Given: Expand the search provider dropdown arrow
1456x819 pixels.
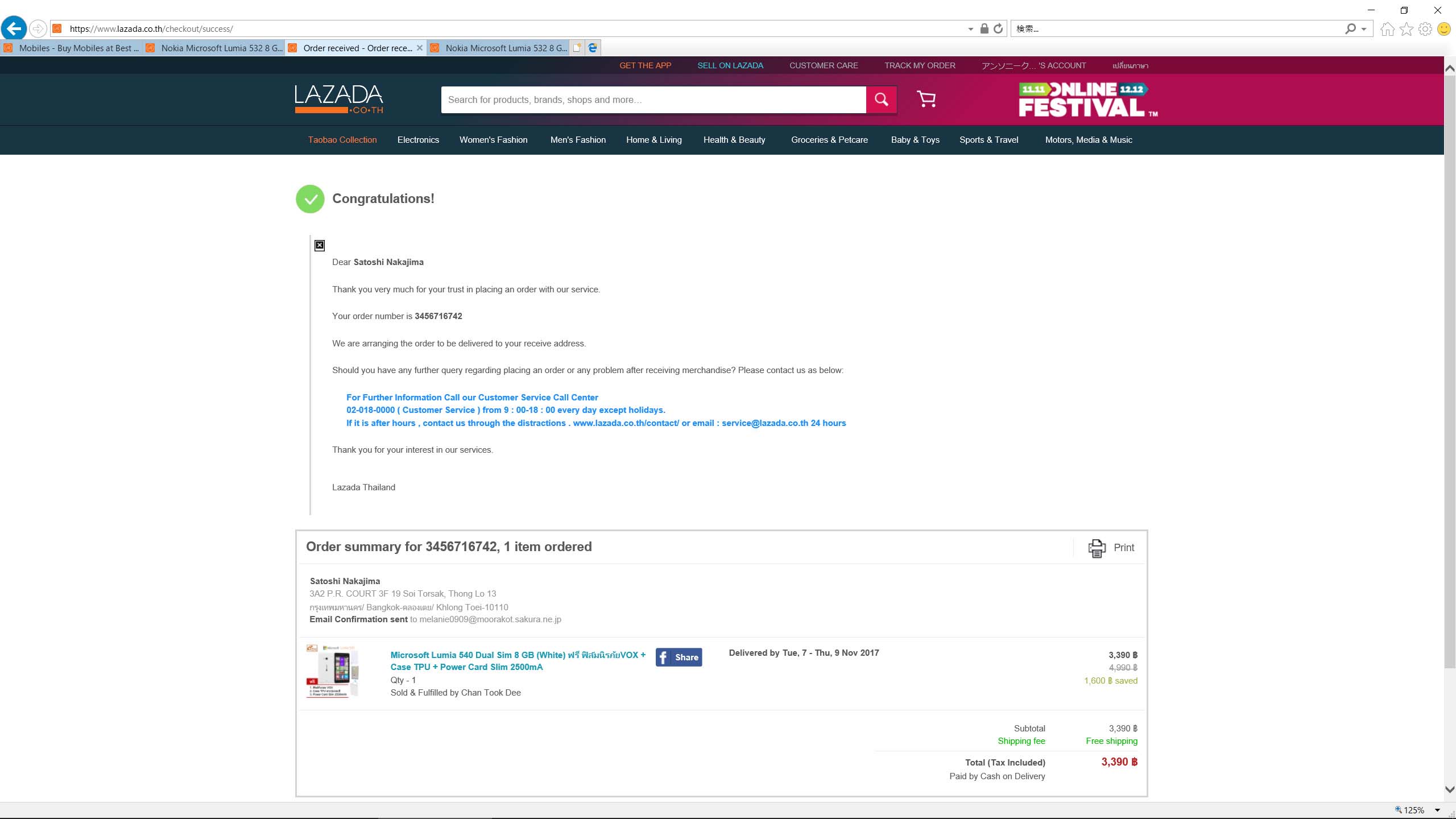Looking at the screenshot, I should (1363, 29).
